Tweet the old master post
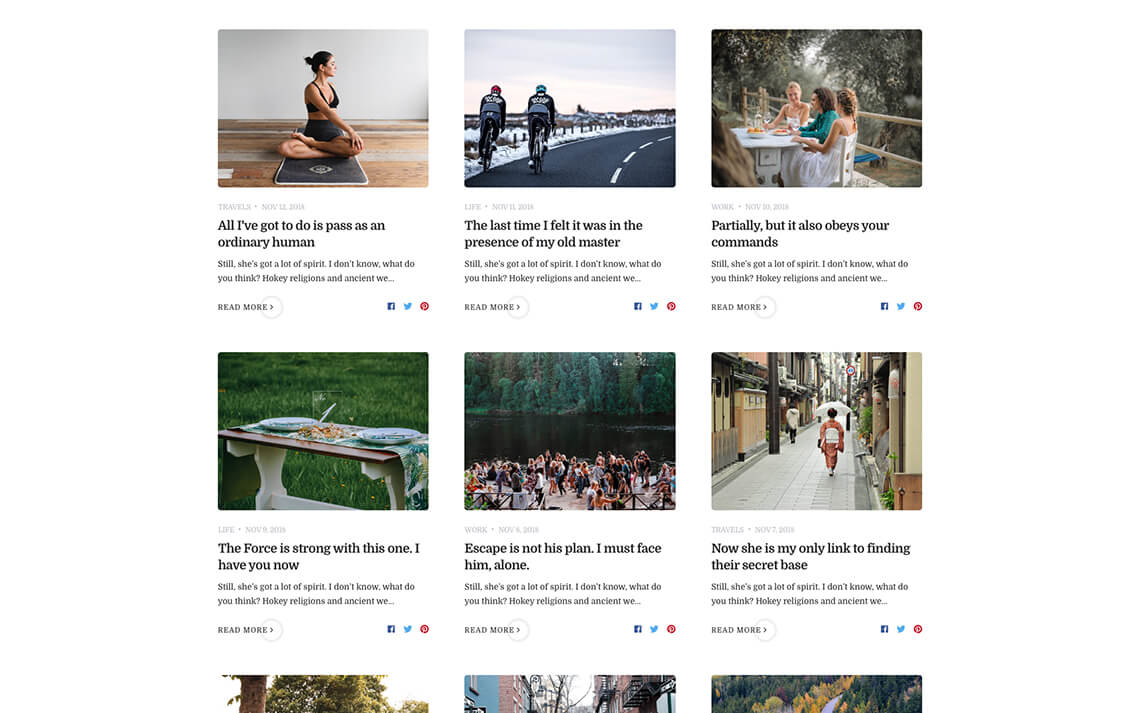 (x=654, y=307)
